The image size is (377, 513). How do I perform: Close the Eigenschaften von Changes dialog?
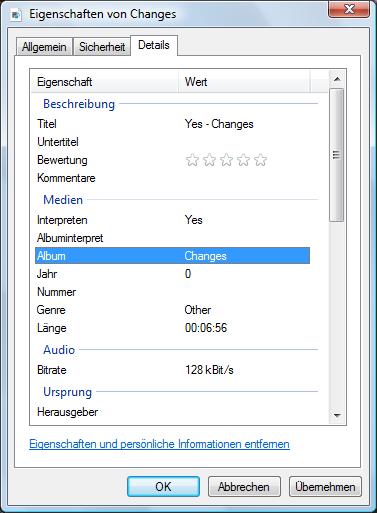click(349, 9)
